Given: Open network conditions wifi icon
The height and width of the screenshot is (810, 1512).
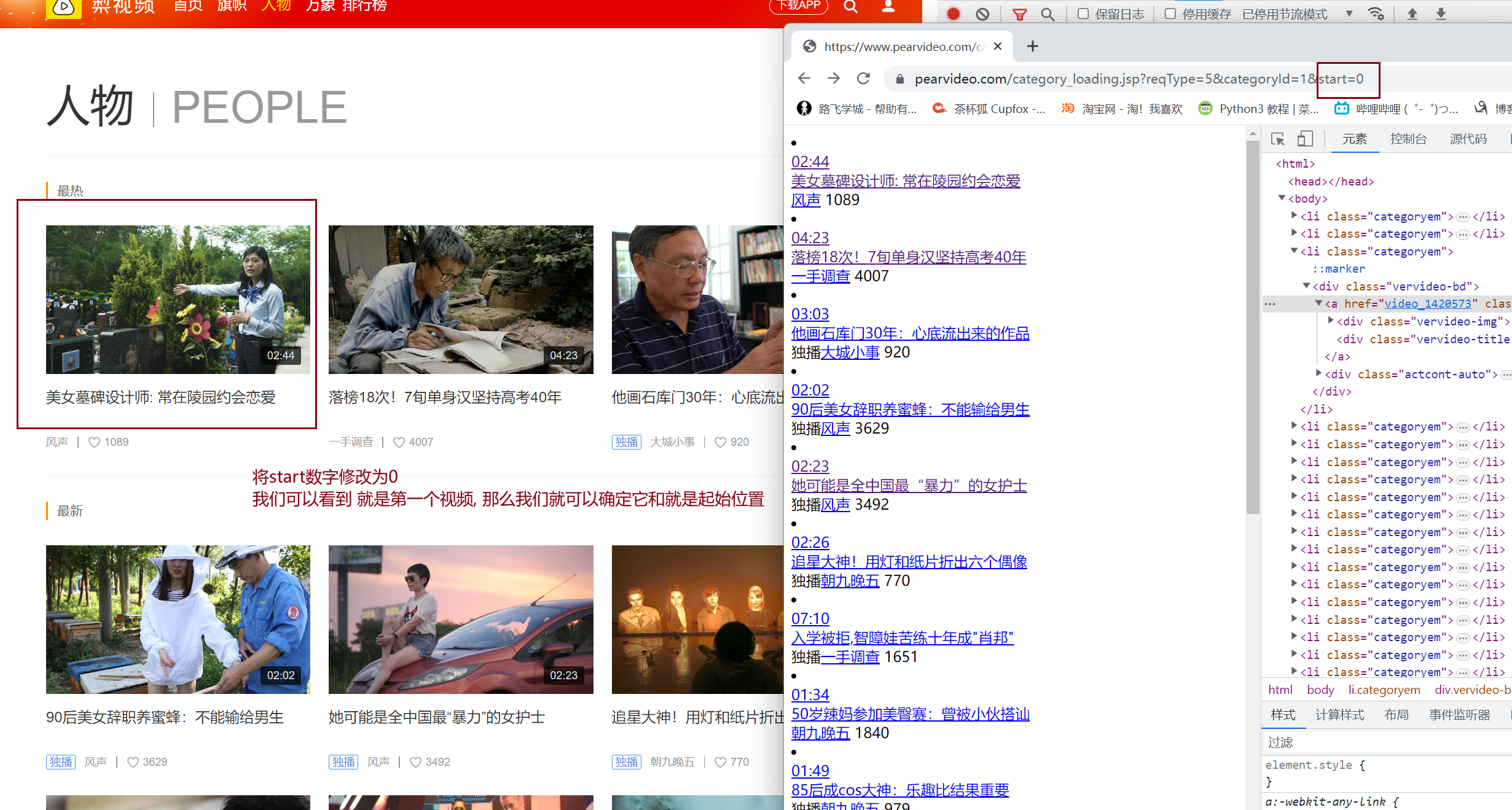Looking at the screenshot, I should point(1376,14).
